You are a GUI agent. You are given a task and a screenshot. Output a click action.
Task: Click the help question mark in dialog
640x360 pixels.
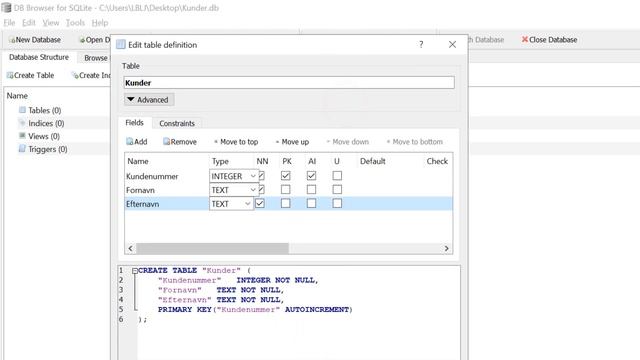click(421, 44)
